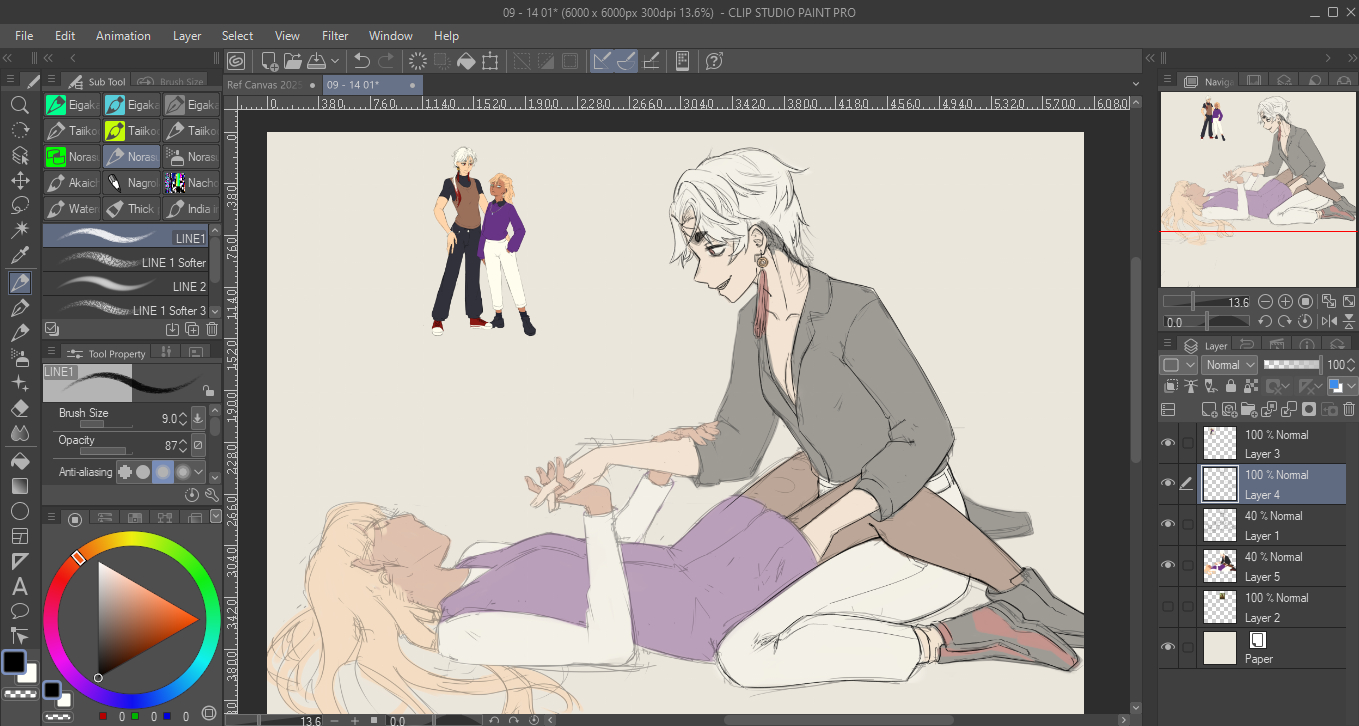Open the save options dropdown arrow
This screenshot has height=726, width=1359.
point(336,61)
